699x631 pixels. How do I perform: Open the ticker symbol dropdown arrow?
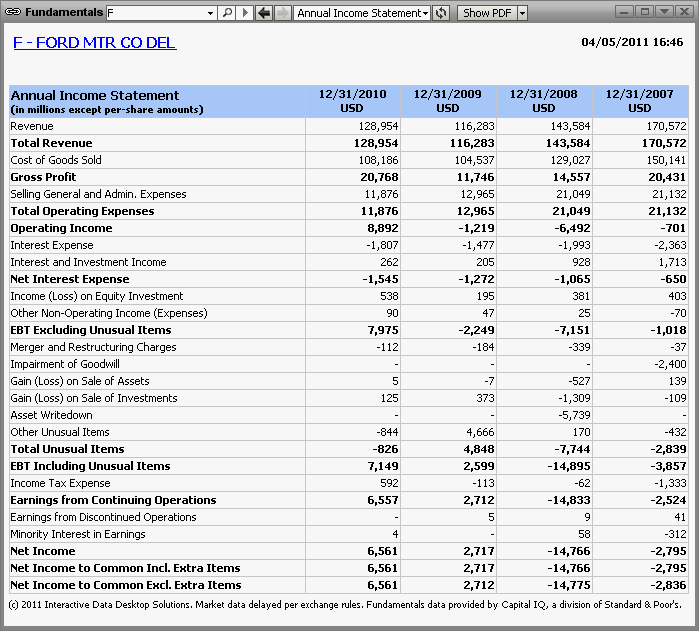[210, 13]
